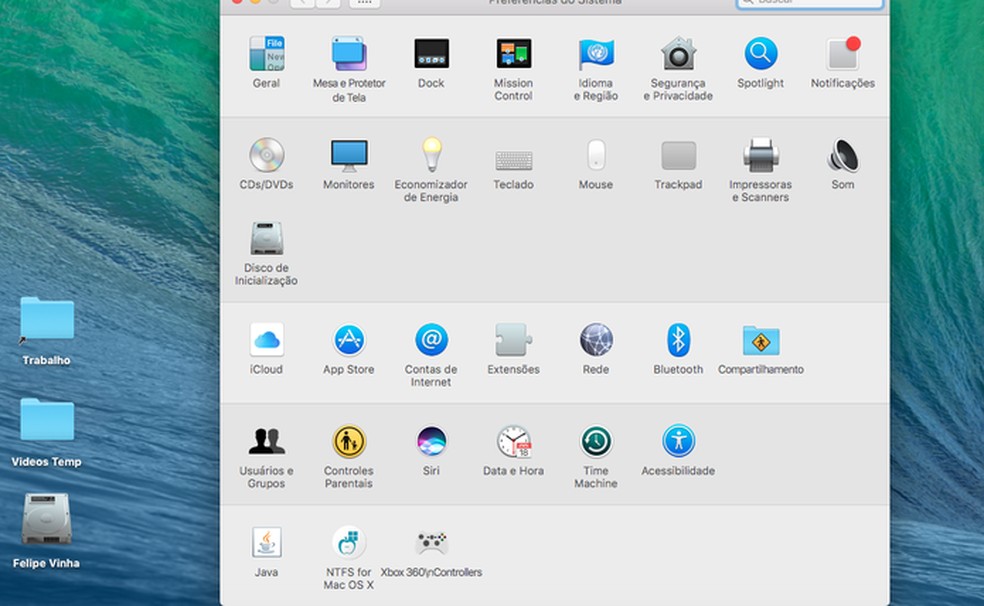Open iCloud preferences
This screenshot has width=984, height=606.
pyautogui.click(x=266, y=338)
